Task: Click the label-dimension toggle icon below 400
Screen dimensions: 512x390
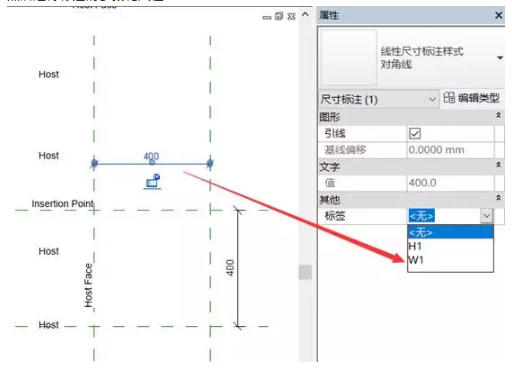Action: 153,181
